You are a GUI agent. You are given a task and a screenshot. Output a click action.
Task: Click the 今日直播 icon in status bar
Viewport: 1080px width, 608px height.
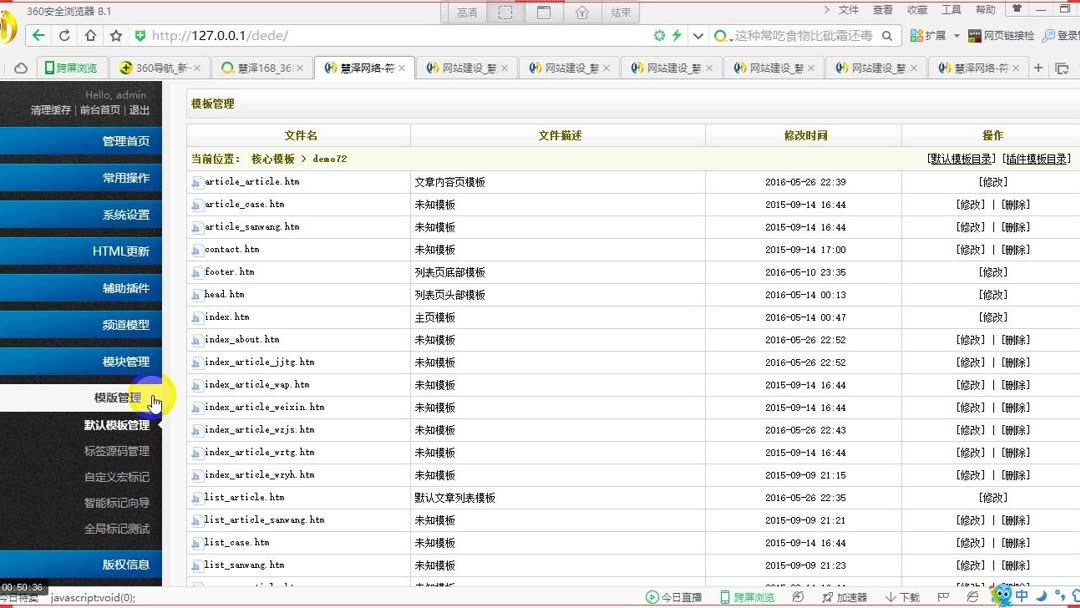[652, 597]
